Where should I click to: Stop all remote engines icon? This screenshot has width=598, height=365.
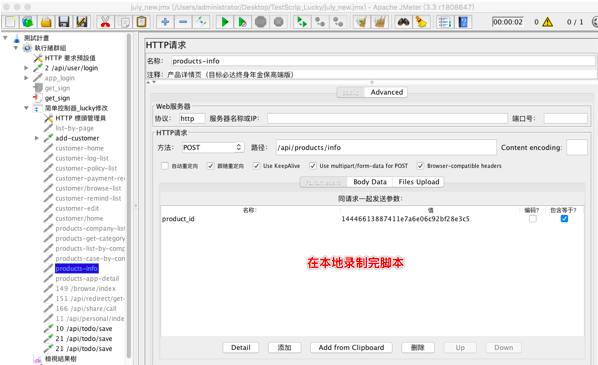320,22
